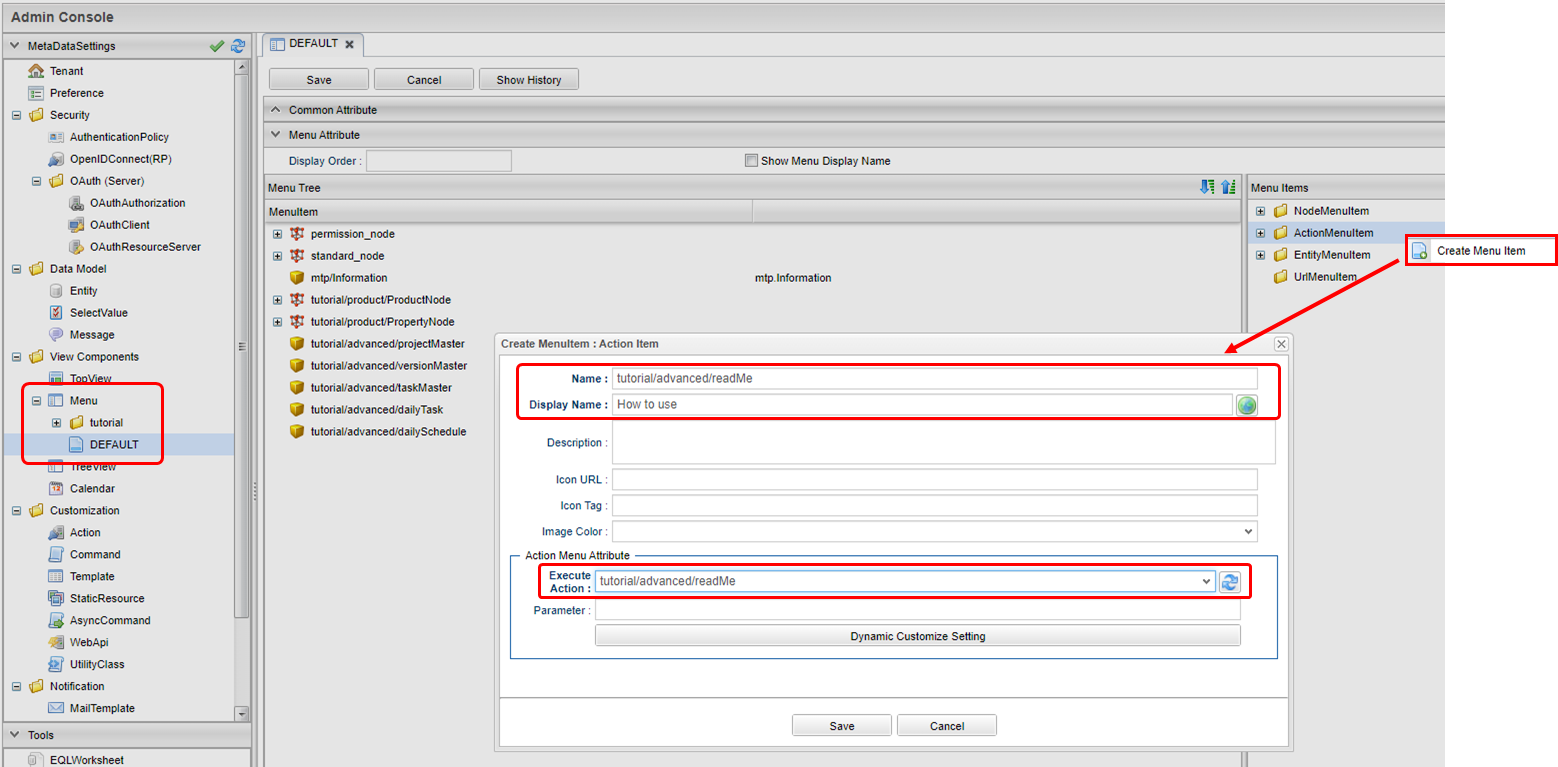Click the globe icon next to Display Name
The height and width of the screenshot is (767, 1558).
[1246, 405]
